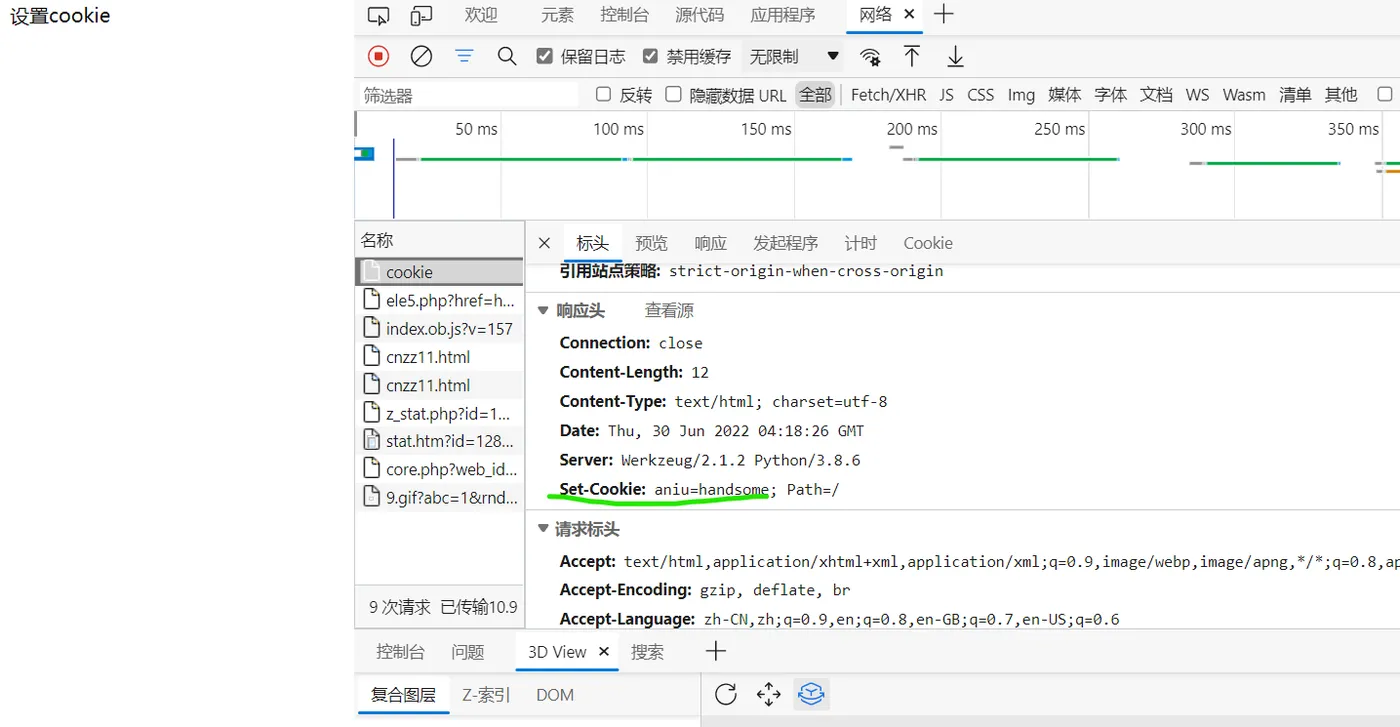This screenshot has width=1400, height=727.
Task: Filter by 全部 request types
Action: pyautogui.click(x=815, y=95)
